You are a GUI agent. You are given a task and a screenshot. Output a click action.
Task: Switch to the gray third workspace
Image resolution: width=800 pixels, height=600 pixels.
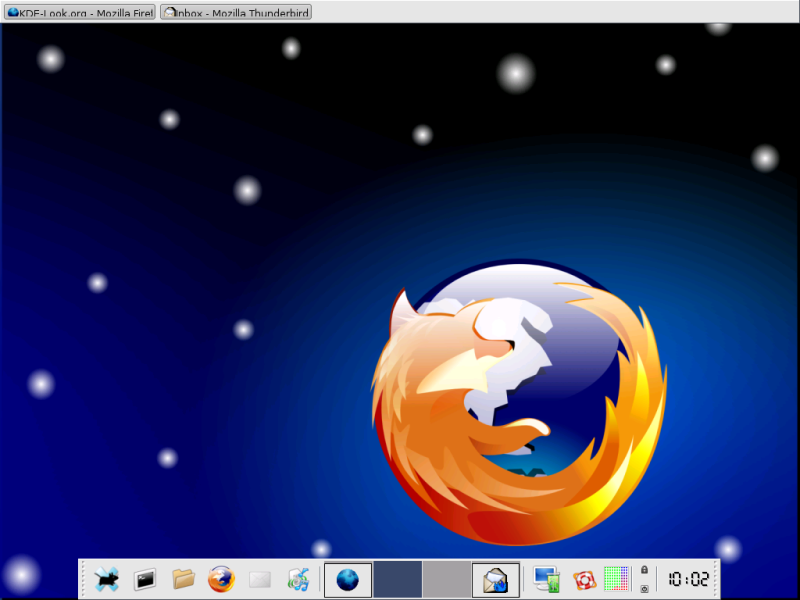pyautogui.click(x=446, y=580)
